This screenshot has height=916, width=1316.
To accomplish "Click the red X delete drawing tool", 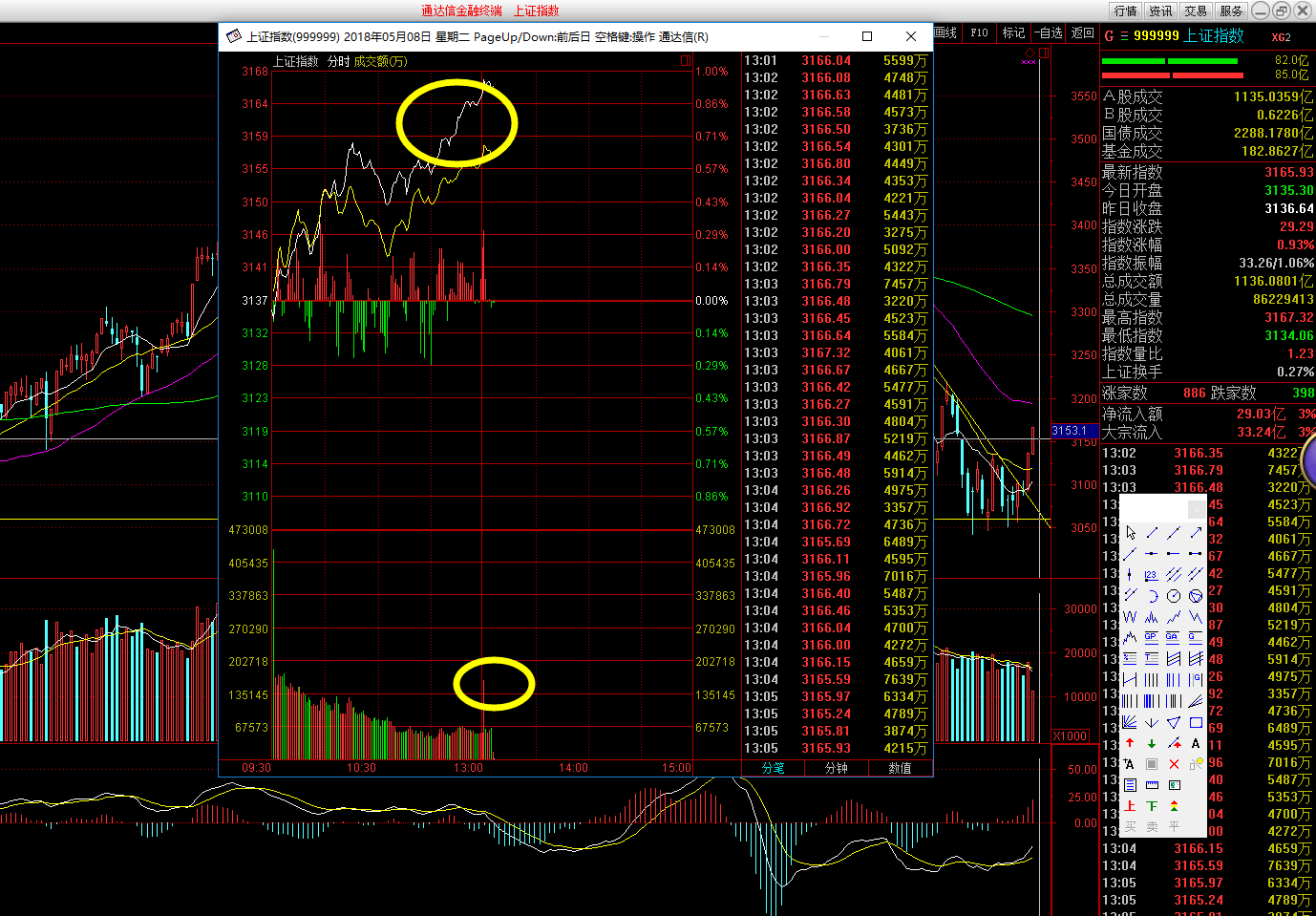I will (1174, 764).
